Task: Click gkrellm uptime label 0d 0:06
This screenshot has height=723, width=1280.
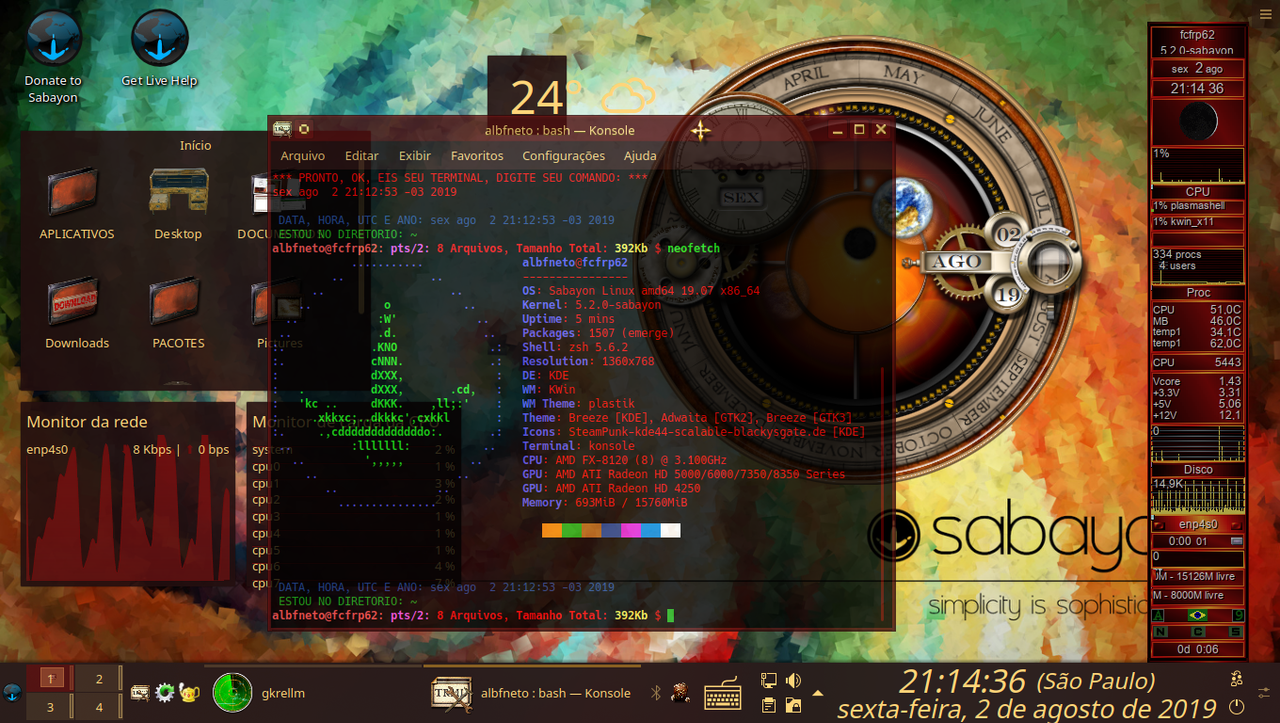Action: (1196, 649)
